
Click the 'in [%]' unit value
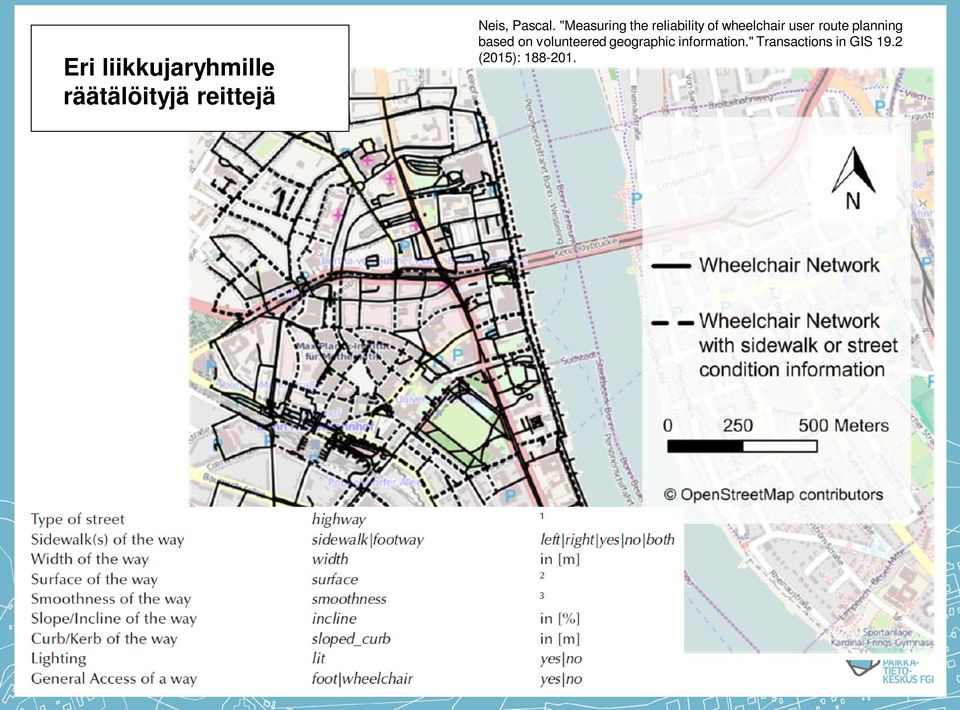click(560, 618)
